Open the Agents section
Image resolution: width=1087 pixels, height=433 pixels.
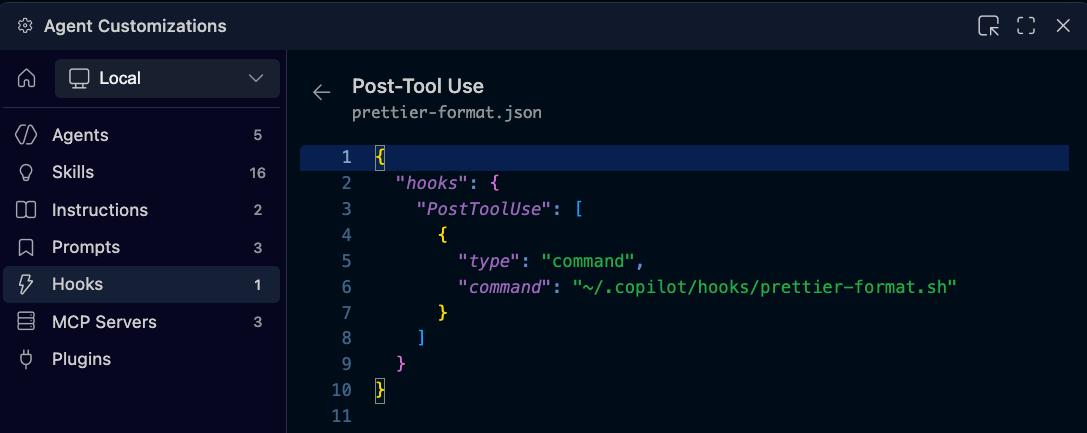tap(141, 135)
